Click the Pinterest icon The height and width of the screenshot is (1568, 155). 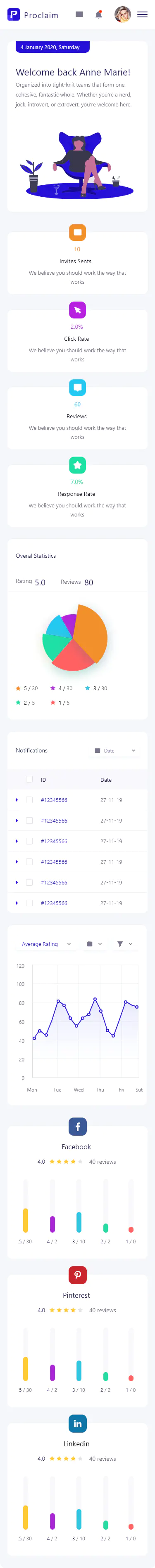tap(78, 1274)
